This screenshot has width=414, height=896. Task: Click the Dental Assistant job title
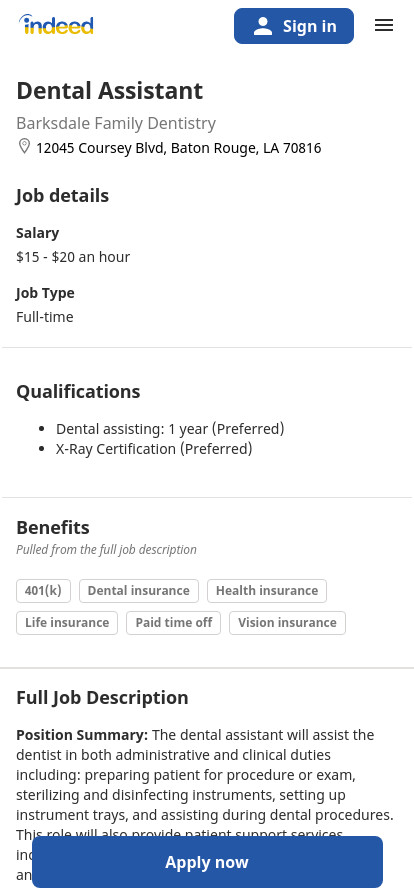(110, 91)
